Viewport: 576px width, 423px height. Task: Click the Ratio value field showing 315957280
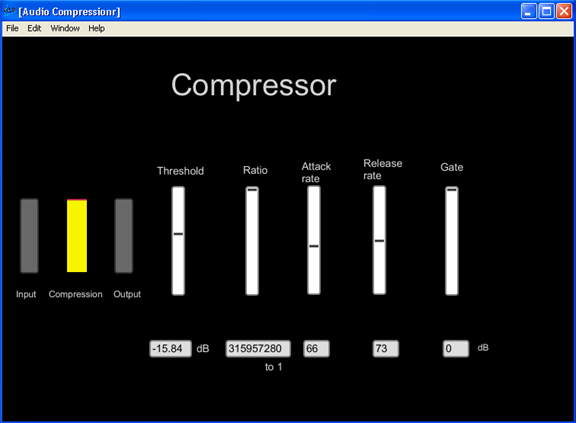coord(258,348)
